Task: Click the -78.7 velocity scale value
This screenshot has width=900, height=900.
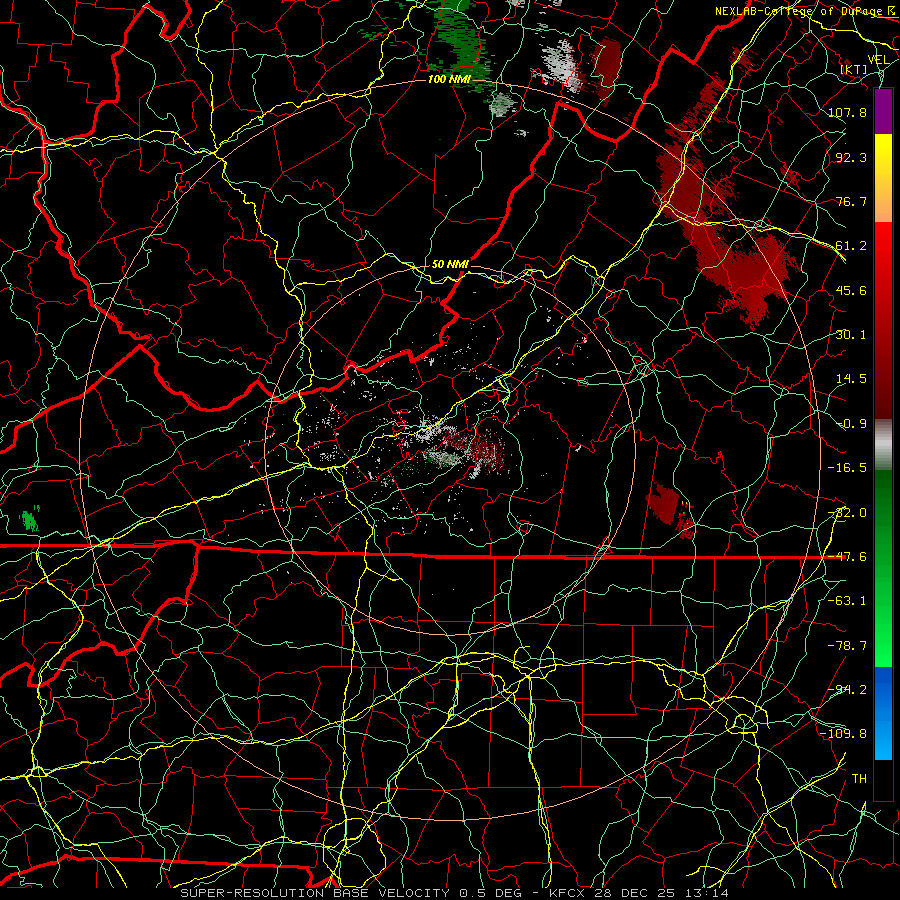Action: (847, 646)
